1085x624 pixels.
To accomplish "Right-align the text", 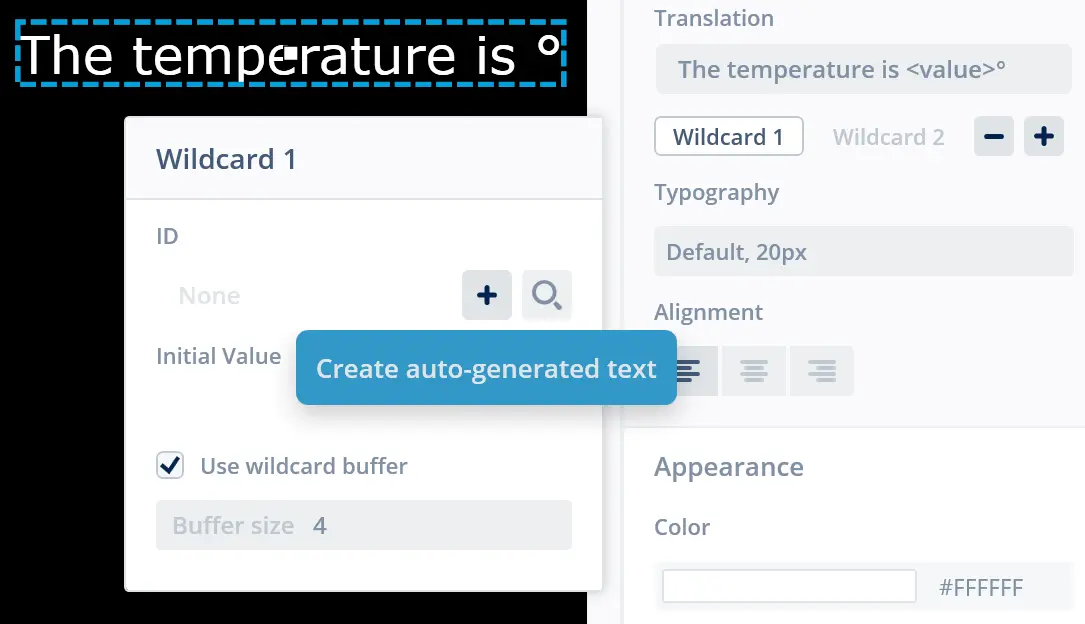I will [822, 372].
